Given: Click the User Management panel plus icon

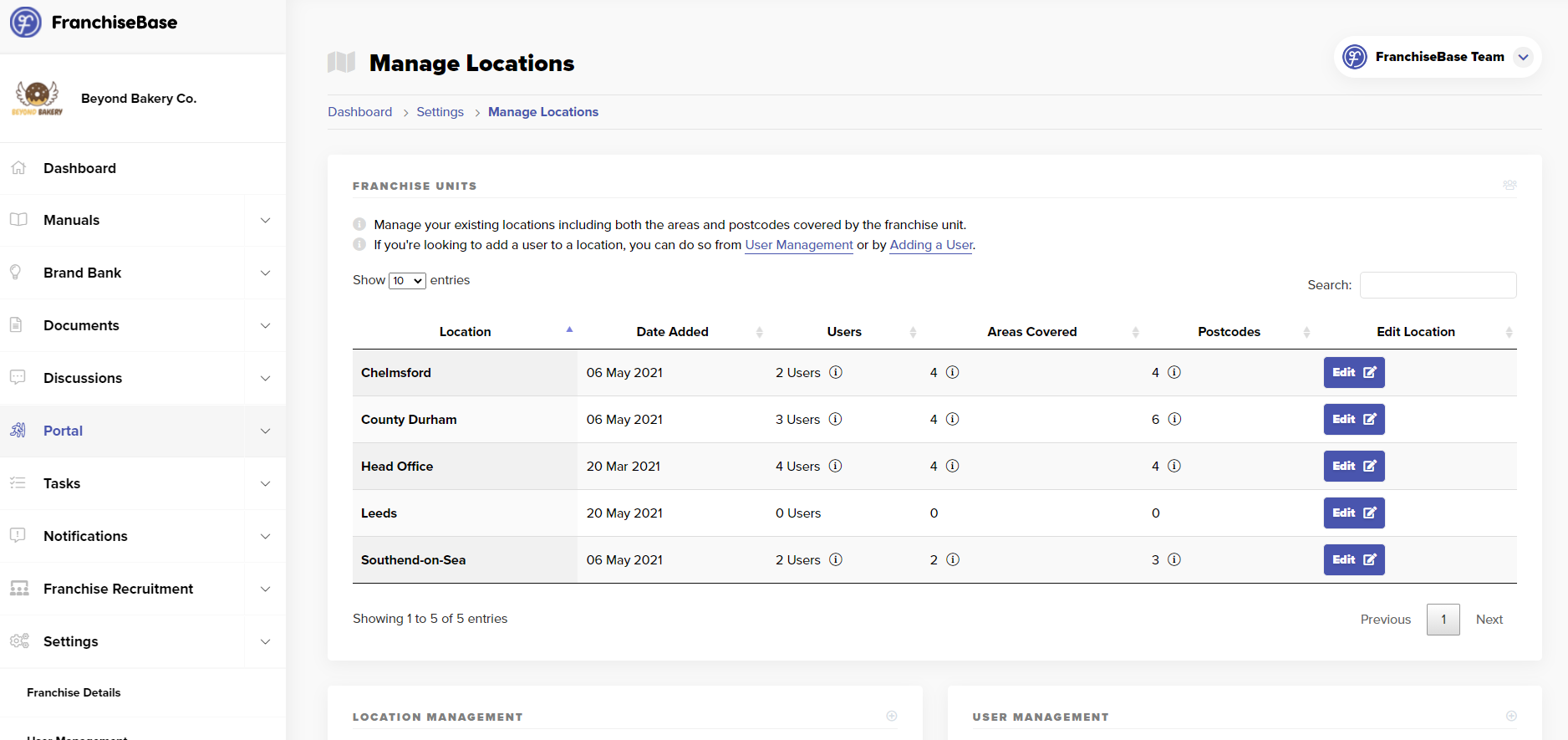Looking at the screenshot, I should coord(1511,716).
